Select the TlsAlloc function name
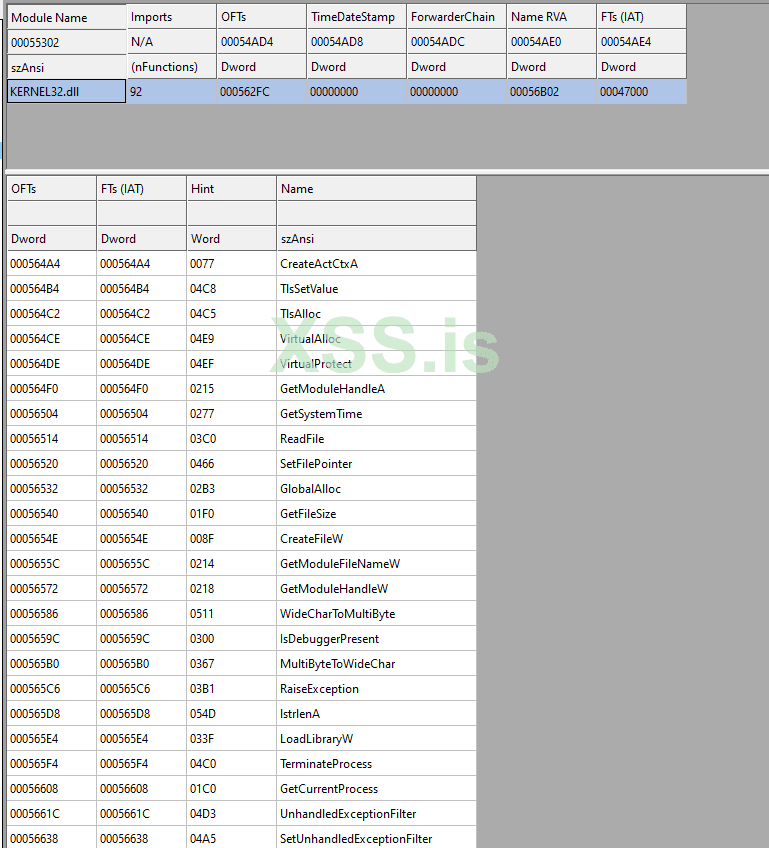The image size is (769, 848). pyautogui.click(x=300, y=314)
